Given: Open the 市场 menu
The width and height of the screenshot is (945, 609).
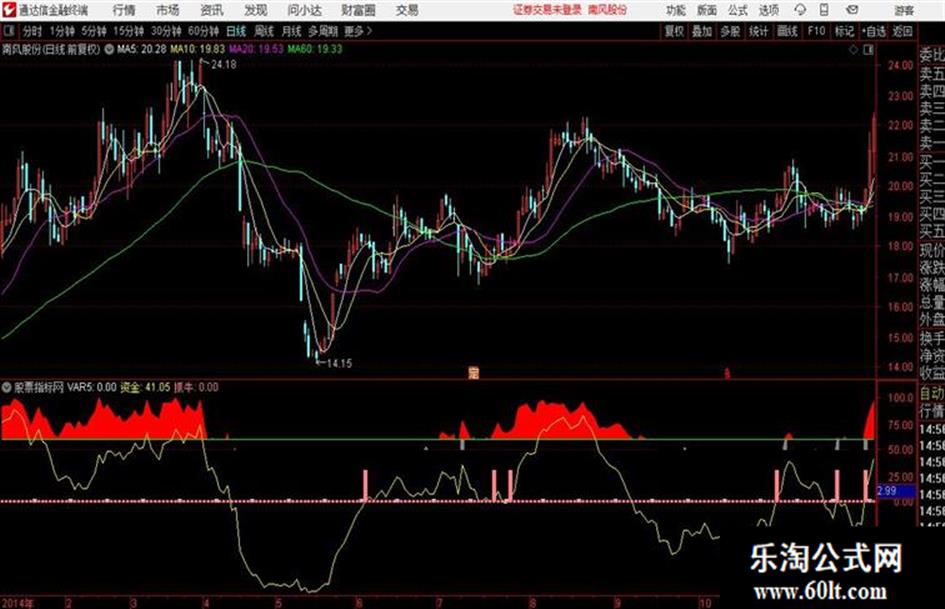Looking at the screenshot, I should click(168, 10).
